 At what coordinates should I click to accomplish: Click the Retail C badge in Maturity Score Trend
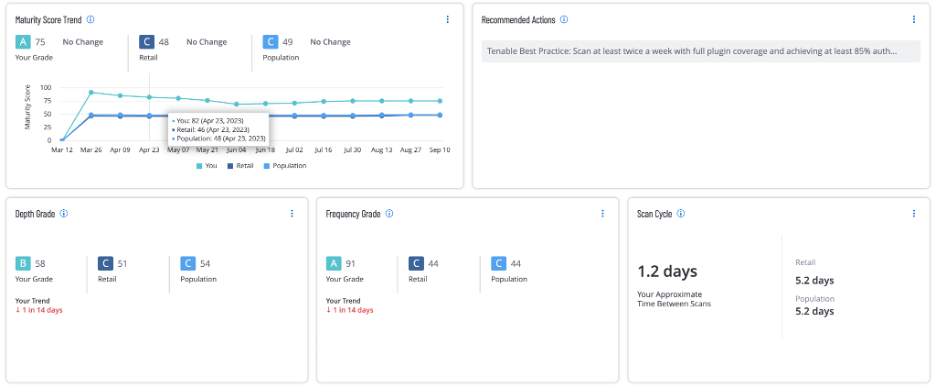pyautogui.click(x=146, y=42)
